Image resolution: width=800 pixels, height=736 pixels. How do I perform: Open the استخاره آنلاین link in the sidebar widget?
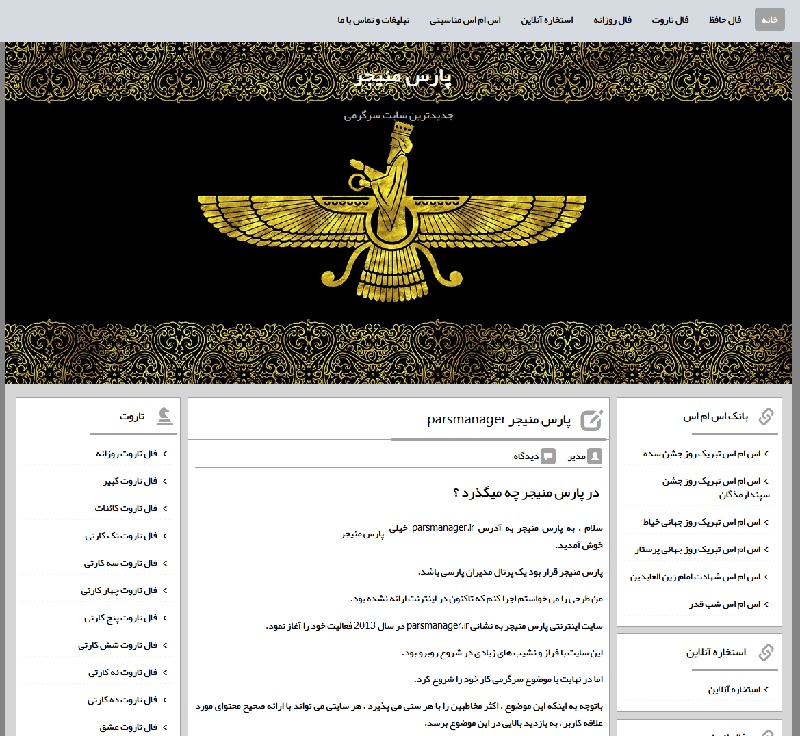point(734,690)
